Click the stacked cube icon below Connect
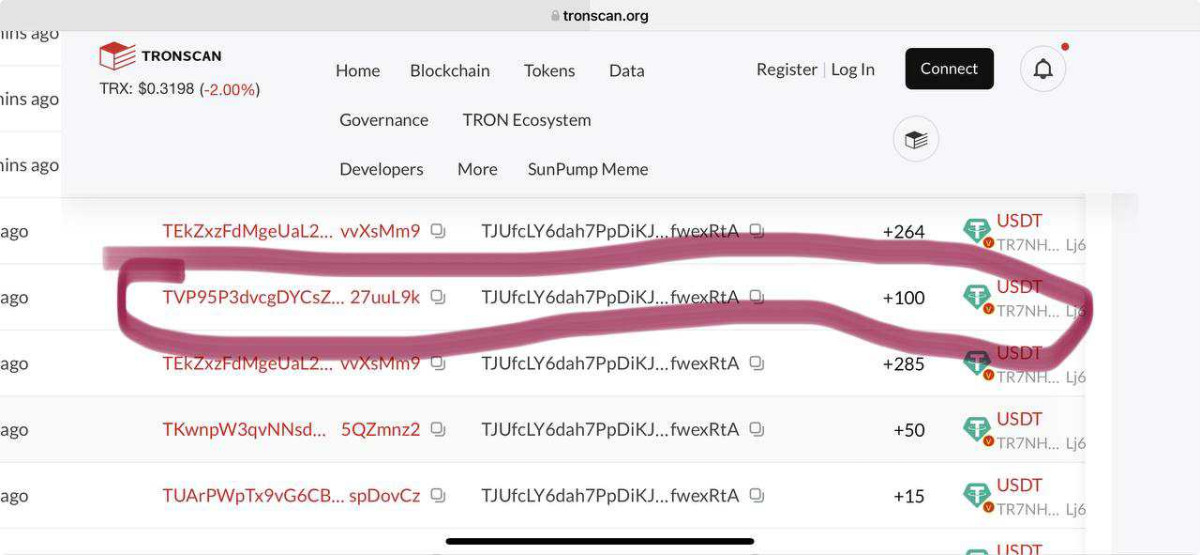This screenshot has width=1200, height=555. [x=915, y=140]
